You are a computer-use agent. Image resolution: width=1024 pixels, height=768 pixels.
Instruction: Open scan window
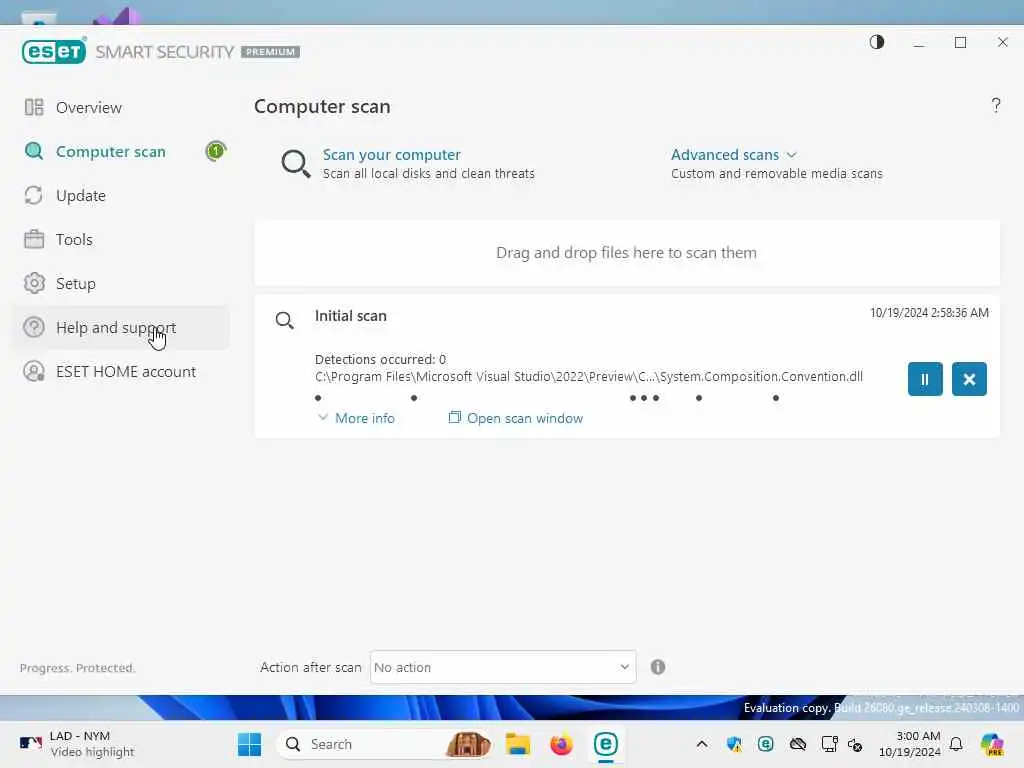(516, 418)
